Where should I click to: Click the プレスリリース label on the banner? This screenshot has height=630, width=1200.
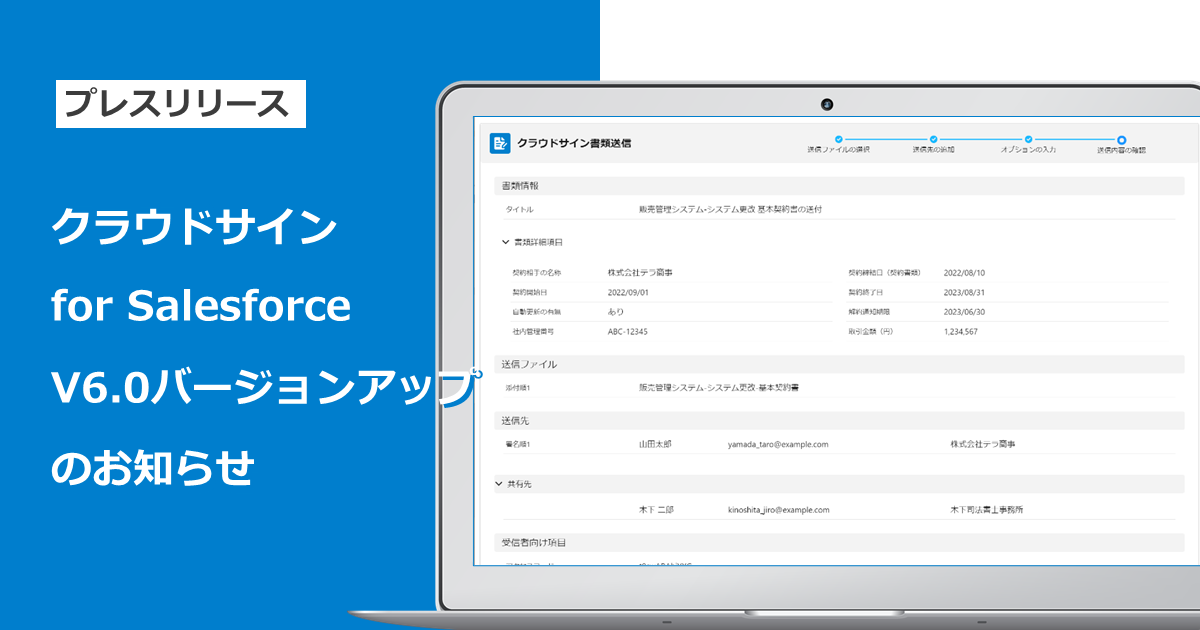tap(181, 103)
